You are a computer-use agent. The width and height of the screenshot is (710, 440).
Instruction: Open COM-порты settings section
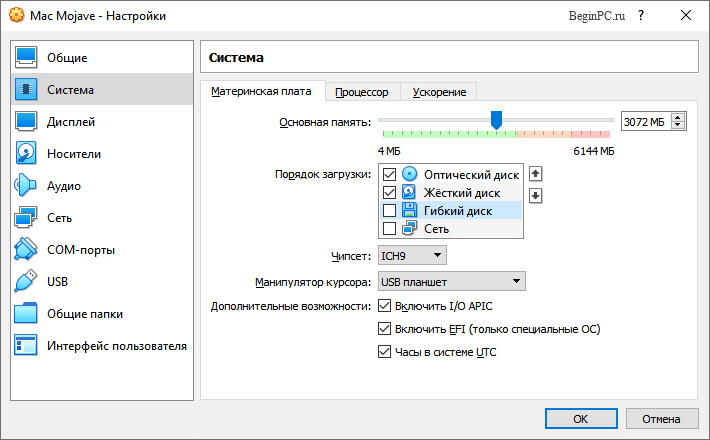(102, 249)
